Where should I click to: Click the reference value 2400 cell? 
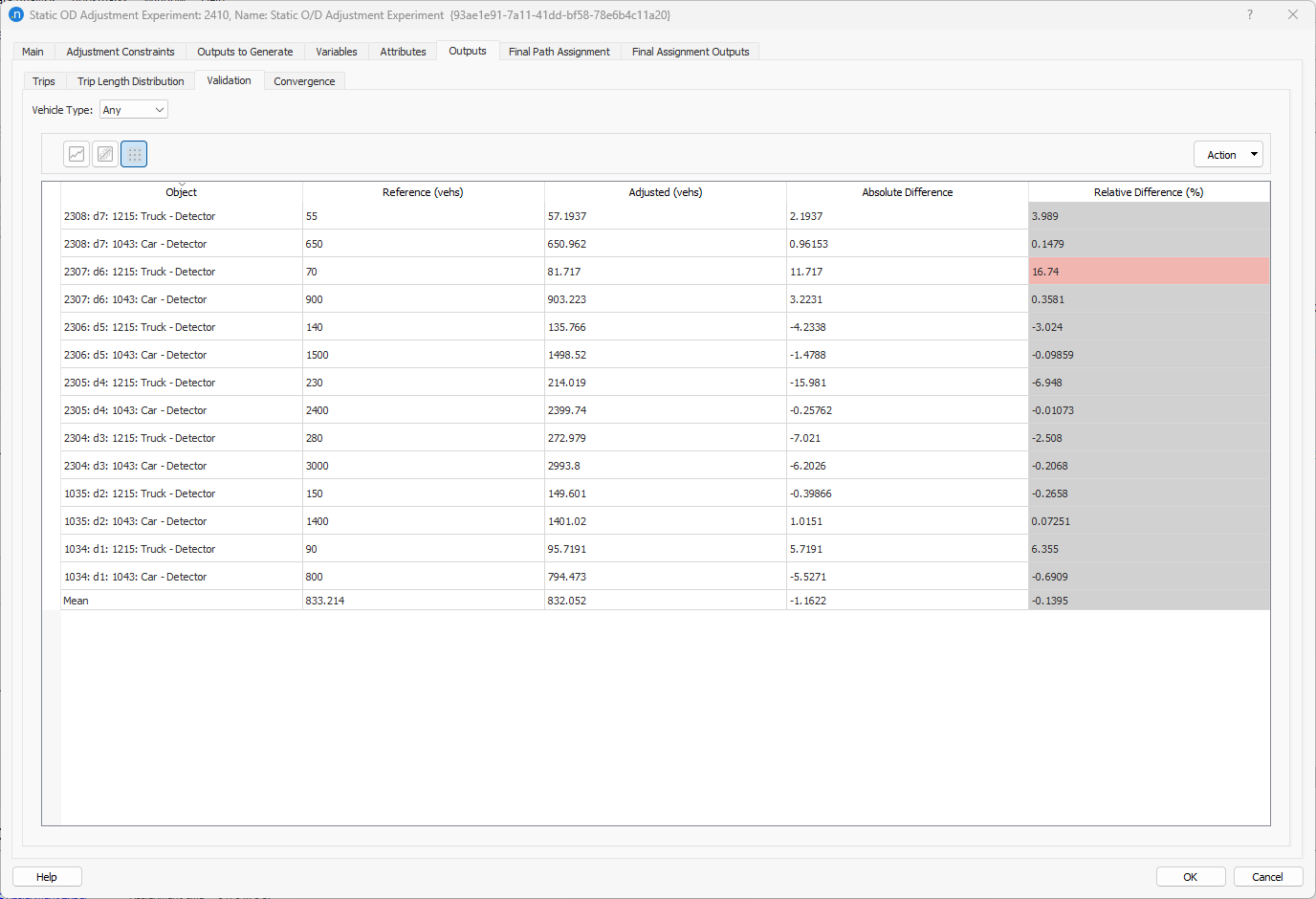coord(424,410)
